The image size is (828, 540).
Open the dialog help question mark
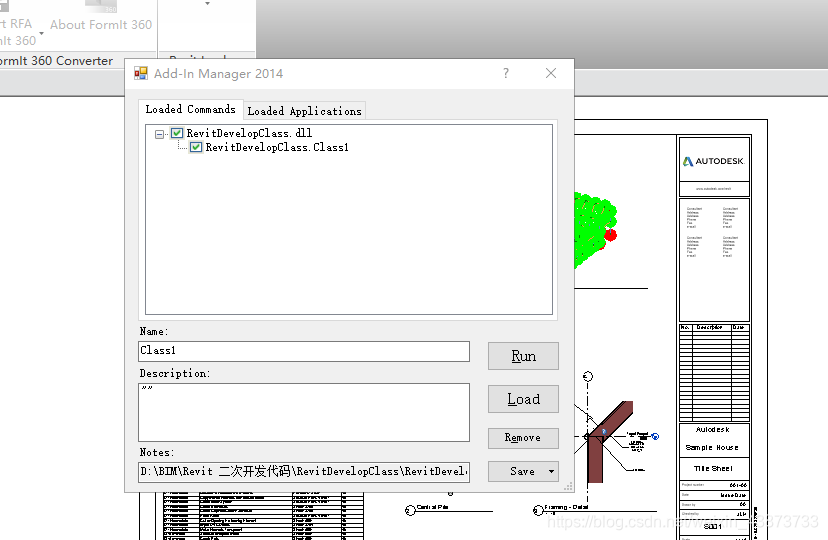coord(506,73)
